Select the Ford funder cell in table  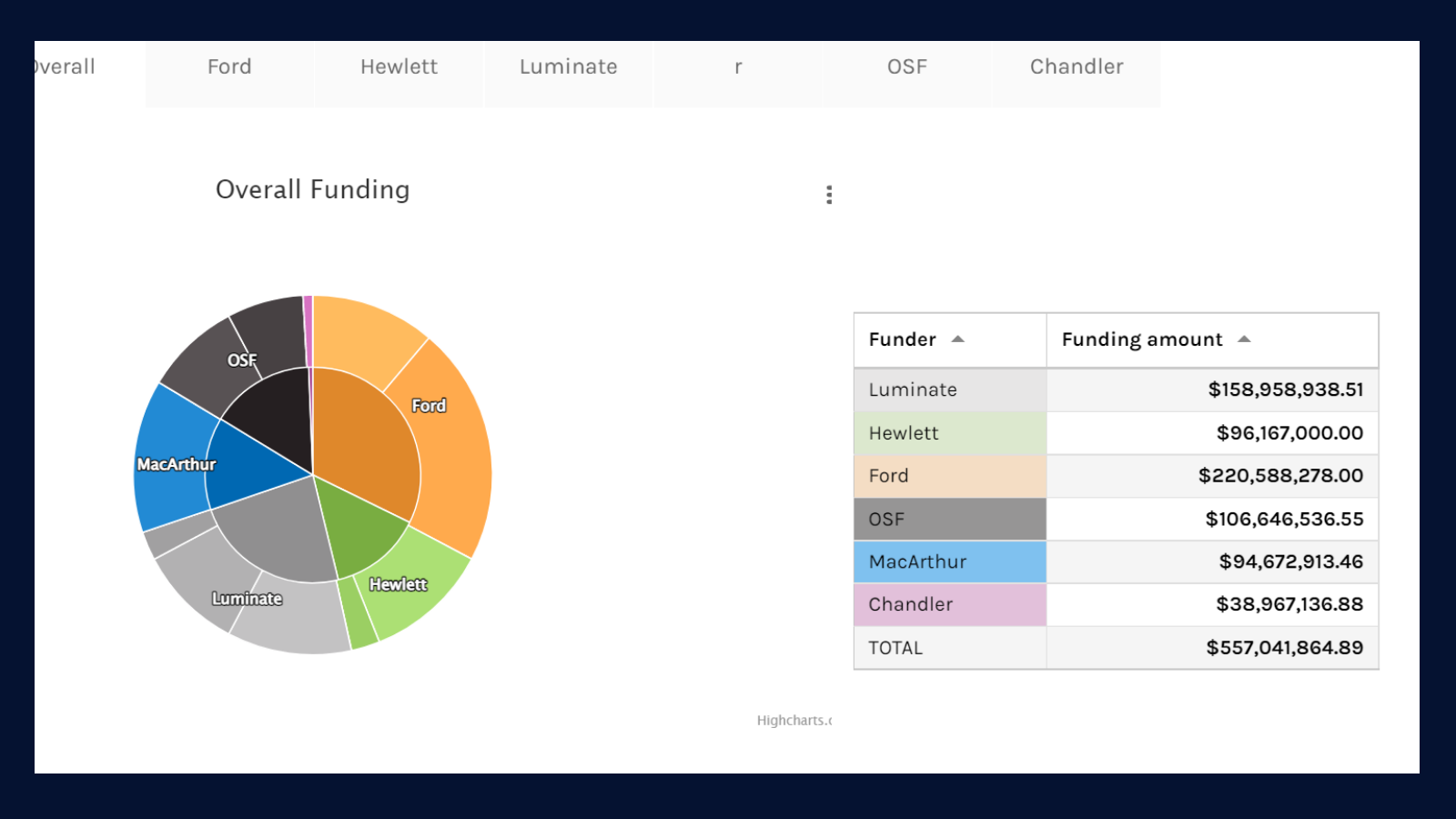coord(950,476)
